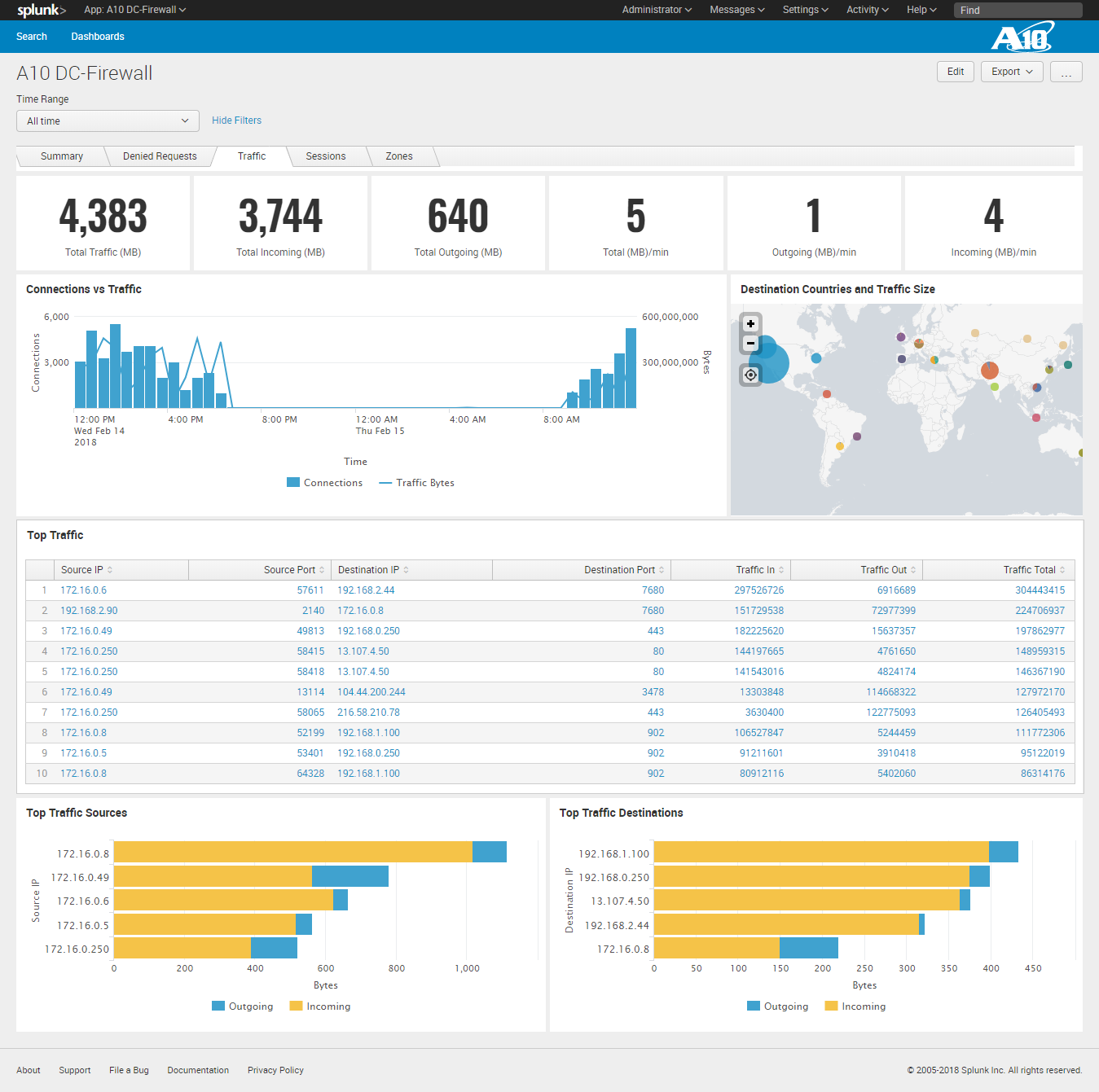Open Dashboards in the nav bar
Image resolution: width=1099 pixels, height=1092 pixels.
(98, 37)
